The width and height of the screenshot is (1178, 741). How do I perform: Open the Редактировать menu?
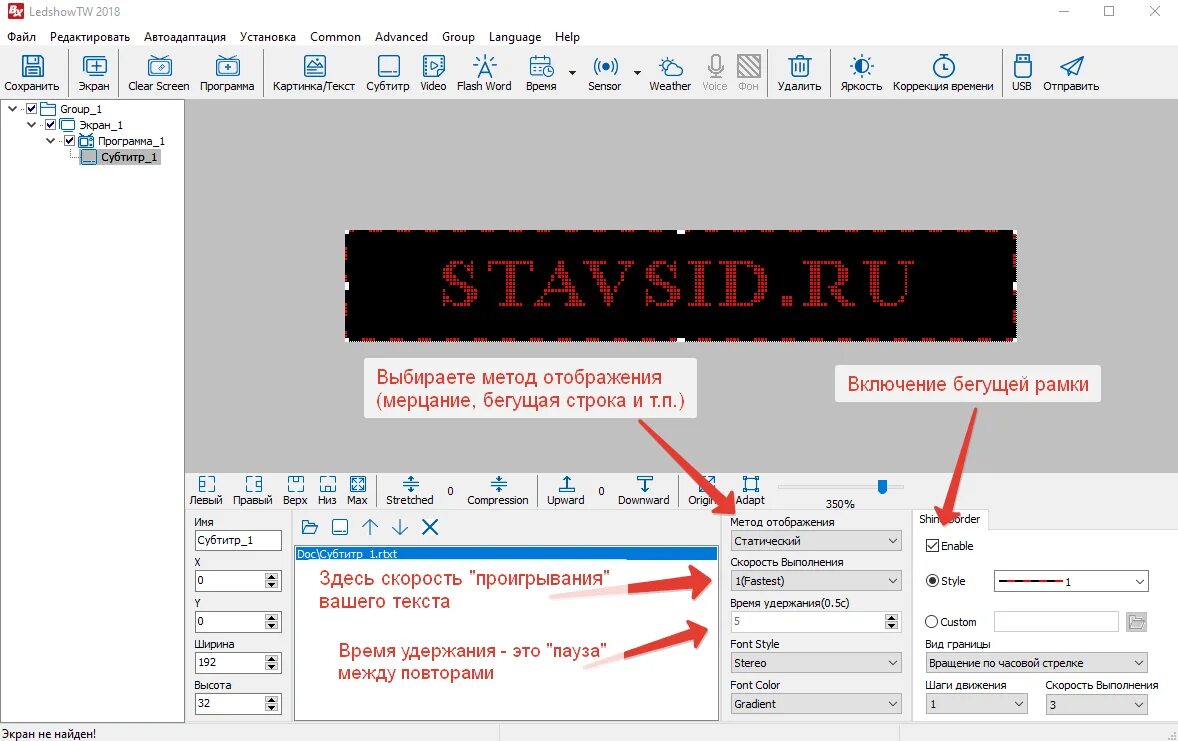[x=90, y=37]
